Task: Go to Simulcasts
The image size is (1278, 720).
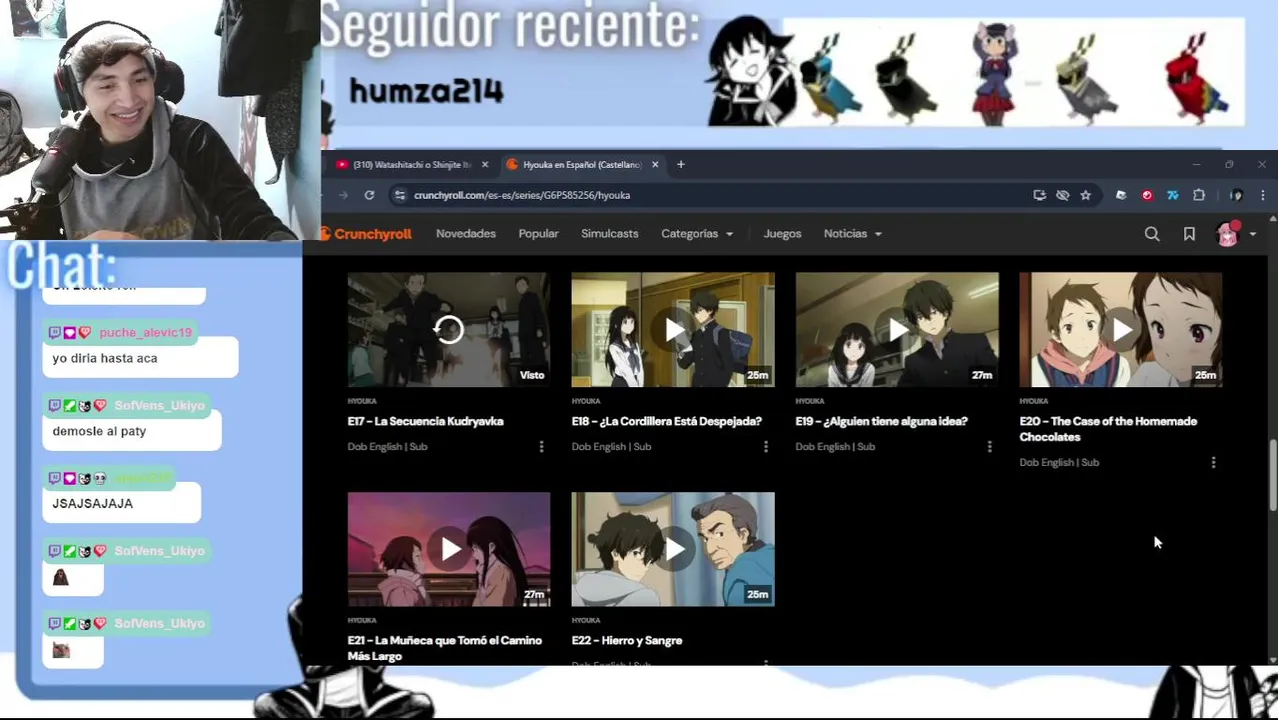Action: [x=609, y=234]
